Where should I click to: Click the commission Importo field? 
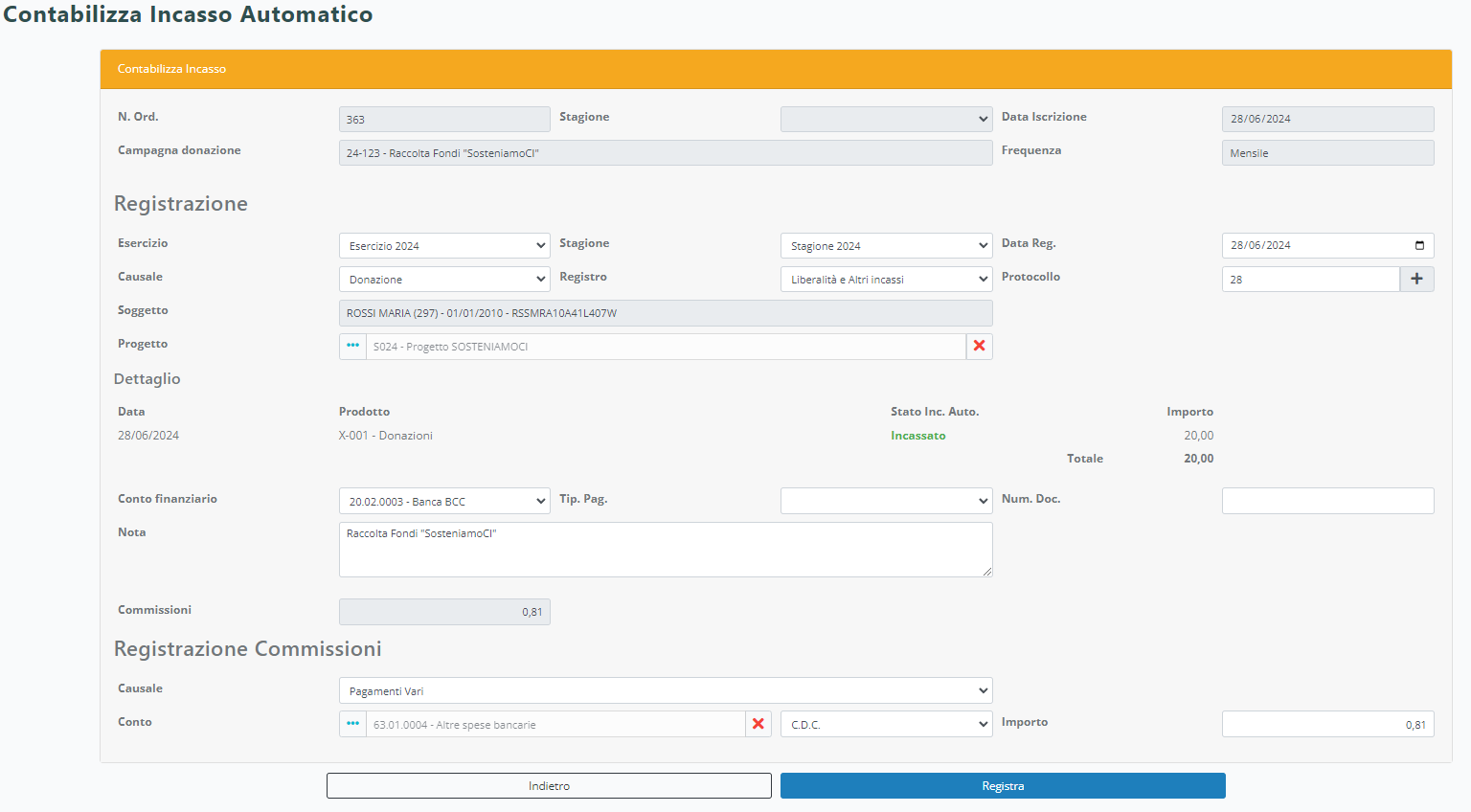coord(1327,725)
